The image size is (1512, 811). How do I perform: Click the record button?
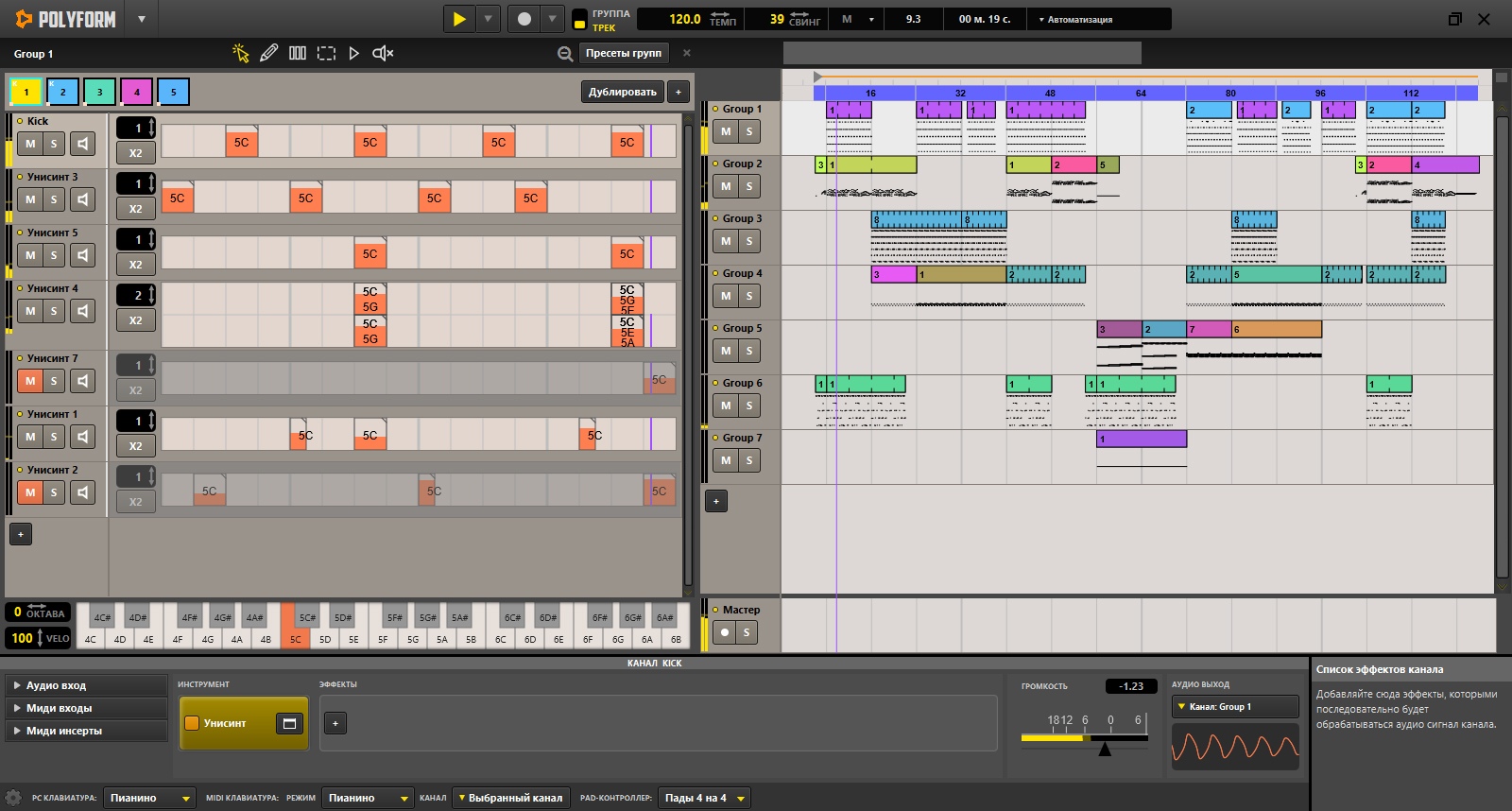(x=524, y=19)
